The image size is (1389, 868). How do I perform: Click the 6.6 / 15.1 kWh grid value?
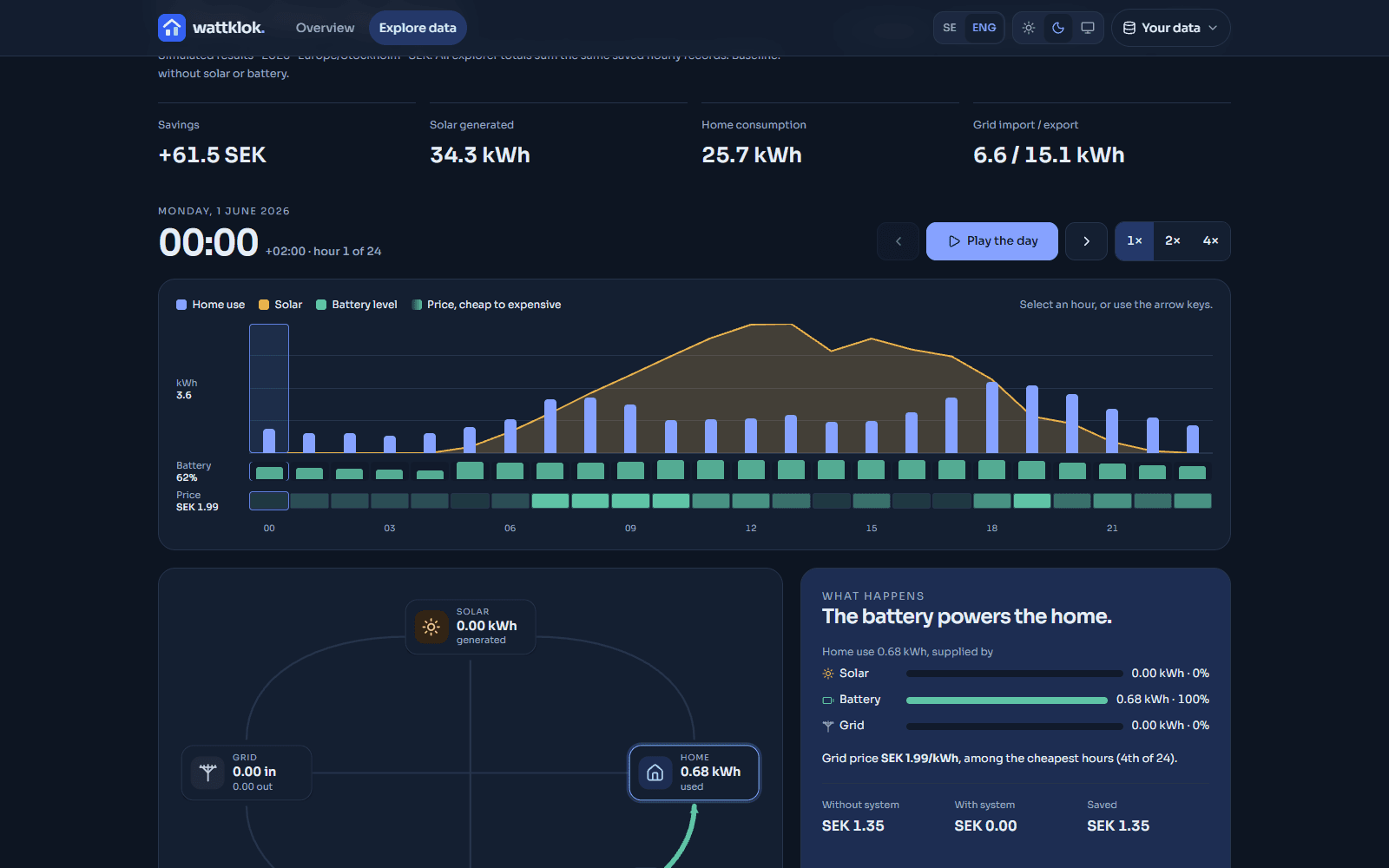pos(1049,155)
